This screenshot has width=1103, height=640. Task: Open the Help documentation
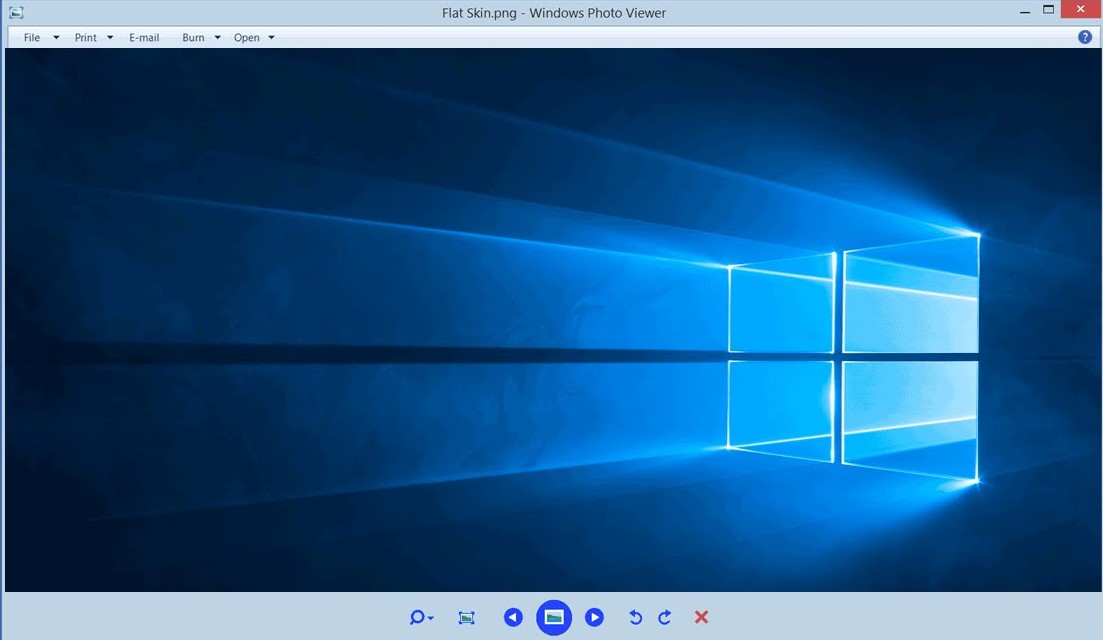pos(1084,36)
